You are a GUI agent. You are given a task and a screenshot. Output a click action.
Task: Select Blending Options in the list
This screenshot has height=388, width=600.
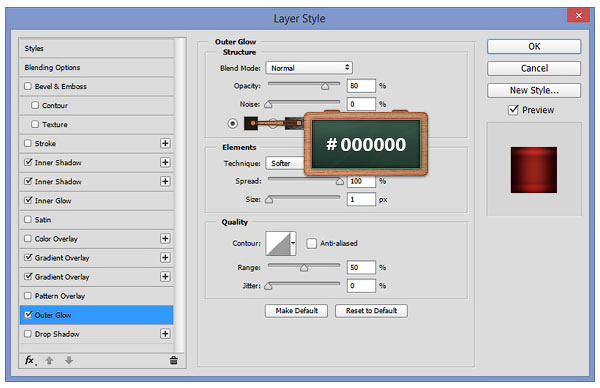[x=96, y=67]
